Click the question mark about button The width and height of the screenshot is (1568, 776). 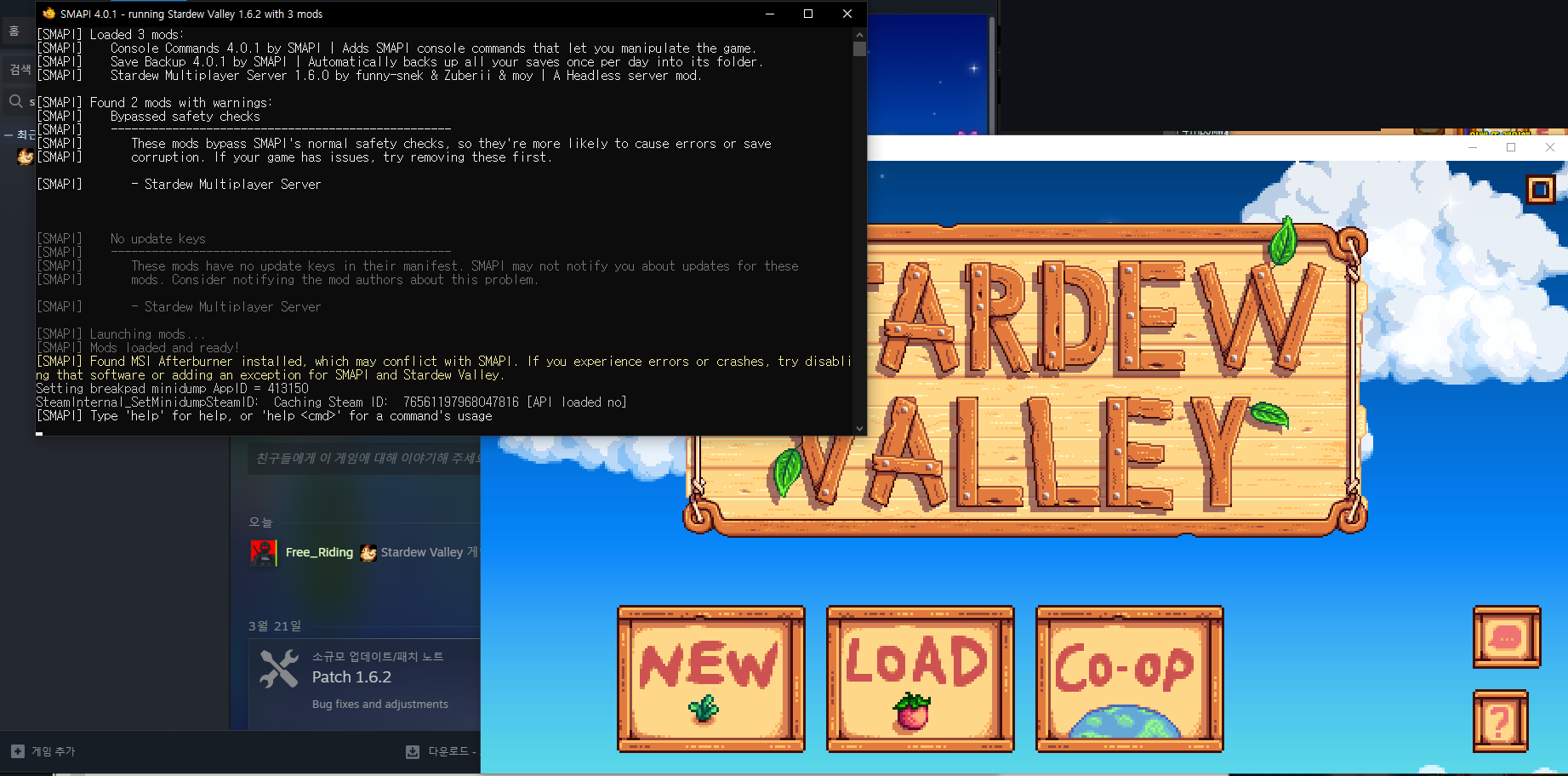(x=1500, y=722)
